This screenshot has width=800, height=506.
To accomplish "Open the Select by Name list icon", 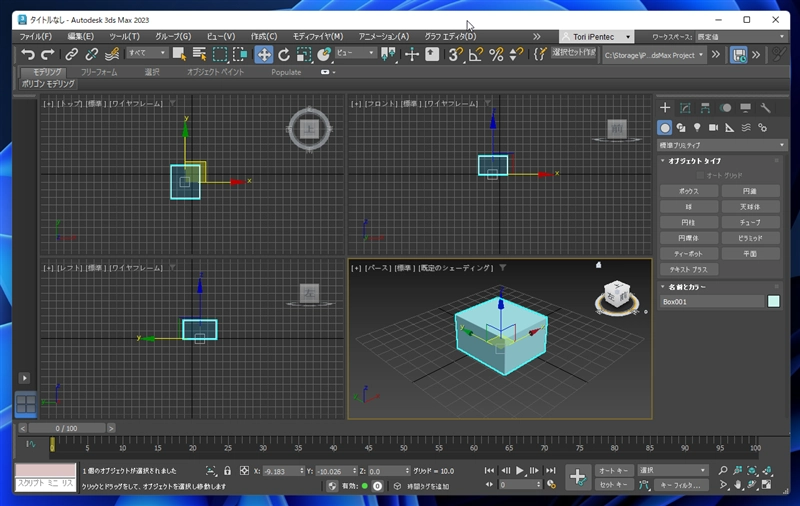I will click(x=199, y=54).
